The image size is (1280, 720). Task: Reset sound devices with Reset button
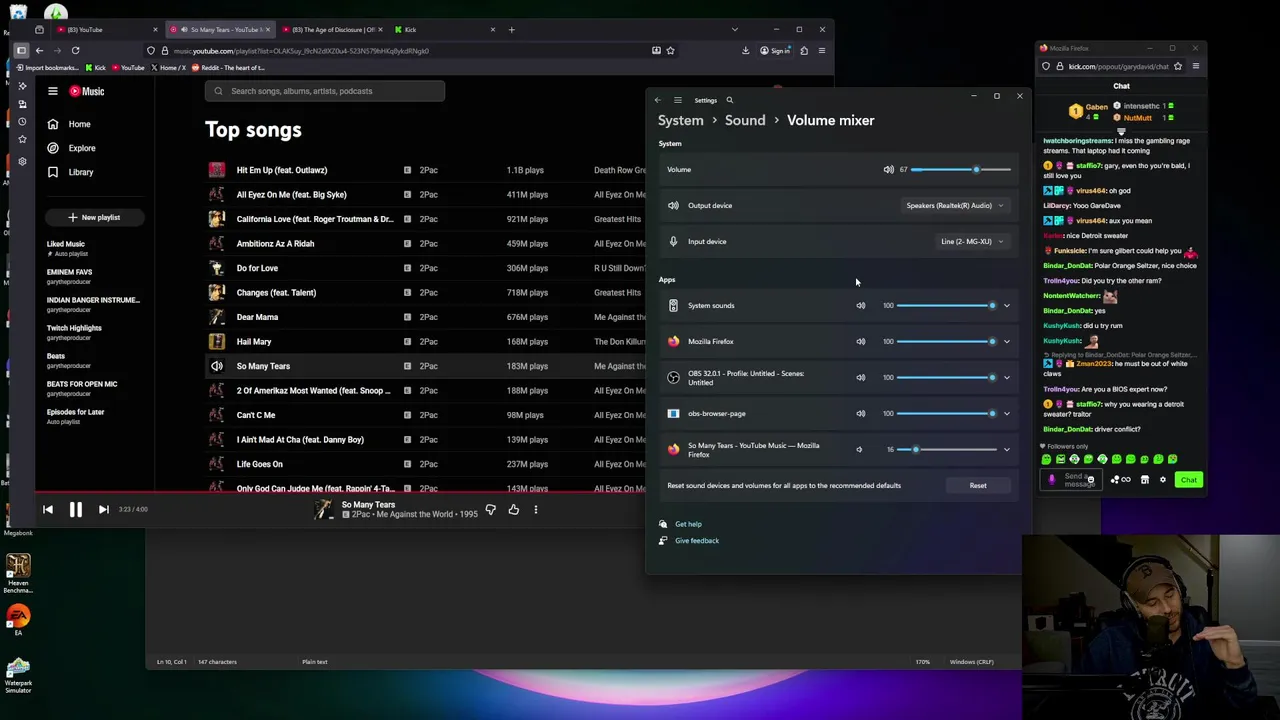[x=978, y=486]
